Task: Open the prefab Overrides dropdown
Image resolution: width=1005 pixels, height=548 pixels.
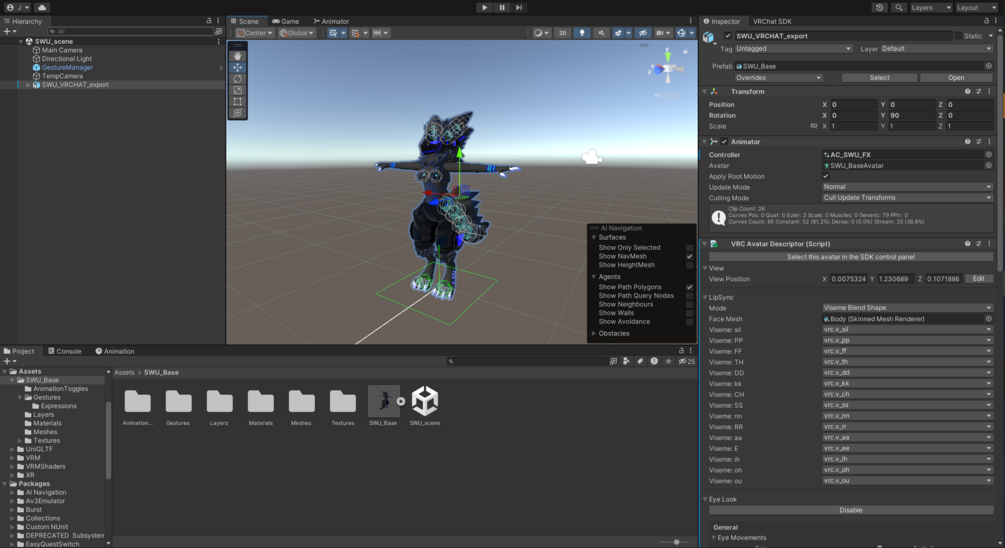Action: pos(779,78)
